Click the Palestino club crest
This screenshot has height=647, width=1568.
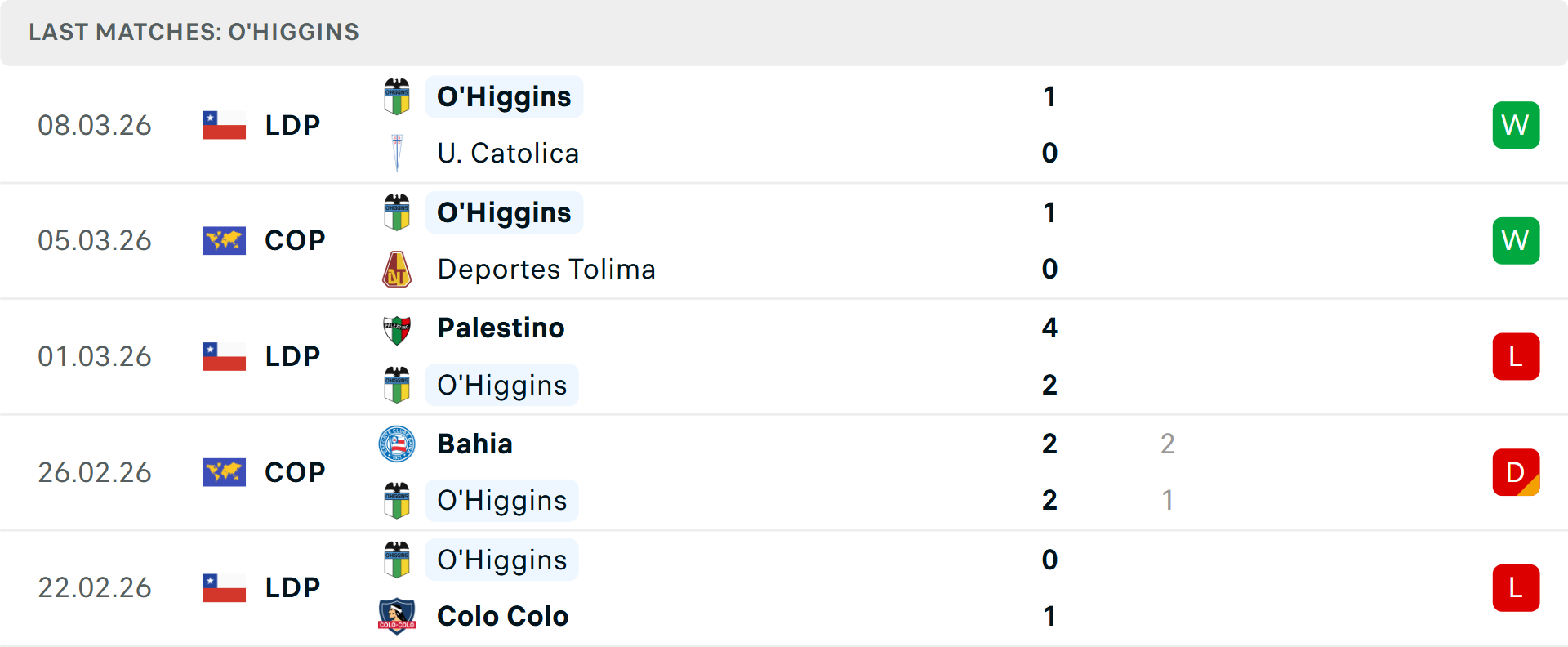397,328
